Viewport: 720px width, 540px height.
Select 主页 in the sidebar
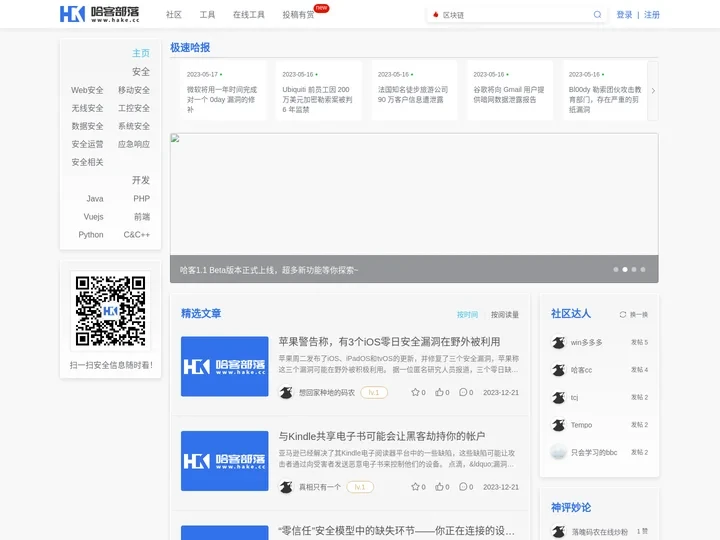click(x=141, y=53)
